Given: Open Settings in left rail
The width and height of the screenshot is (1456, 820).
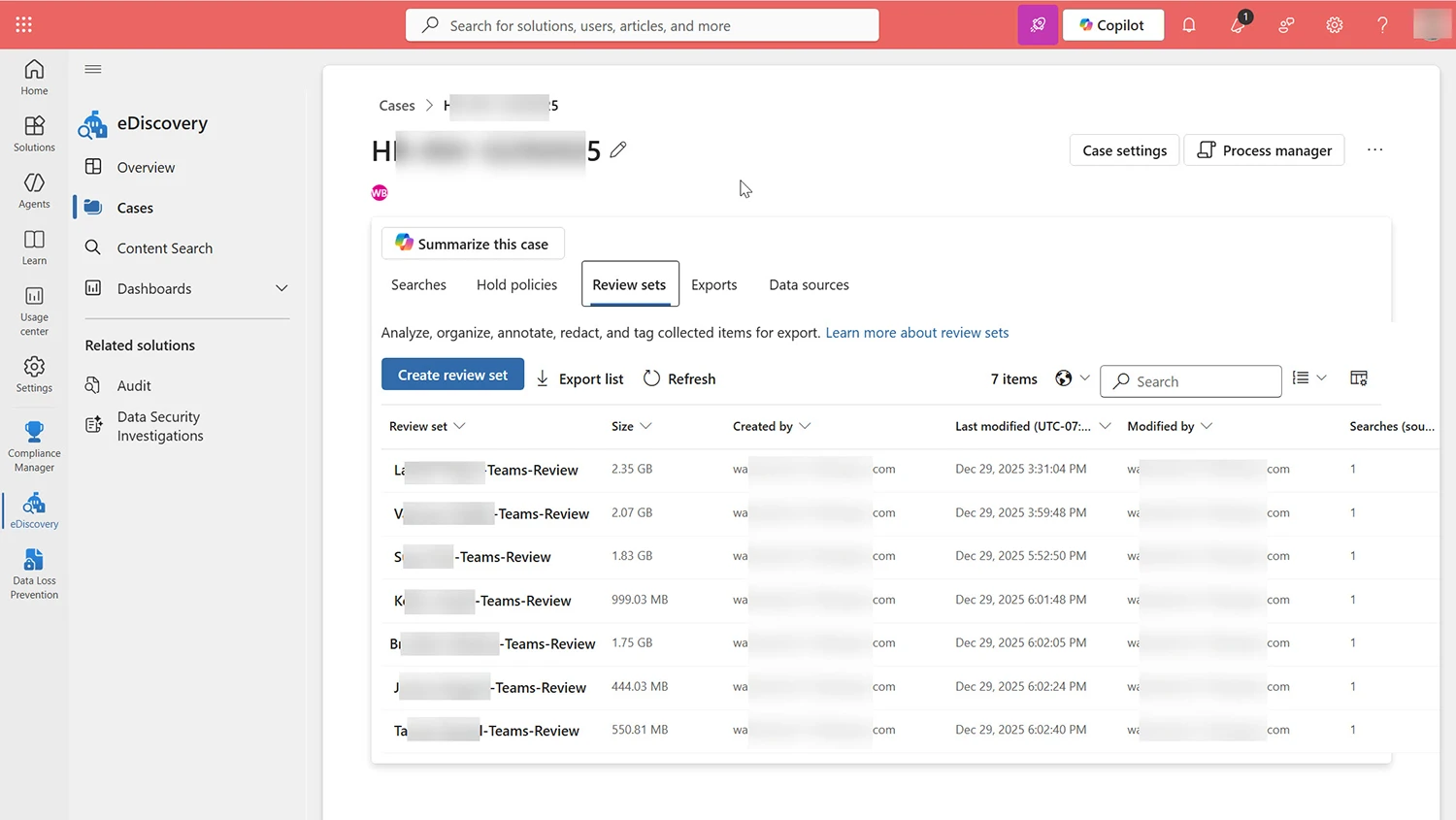Looking at the screenshot, I should (34, 374).
